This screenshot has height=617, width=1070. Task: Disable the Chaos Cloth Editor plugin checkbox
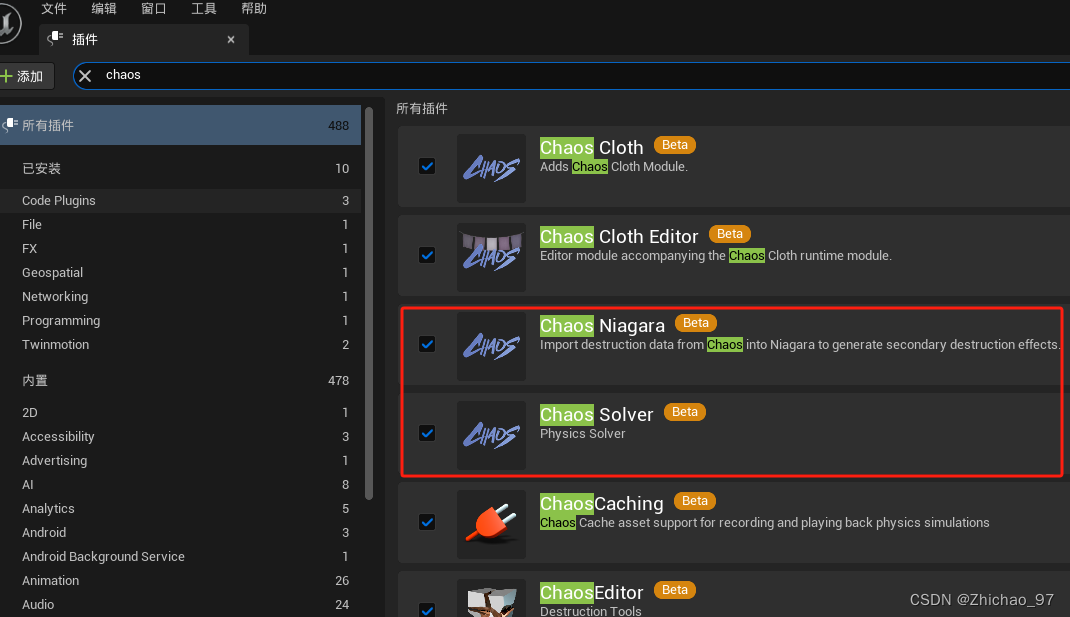[427, 255]
